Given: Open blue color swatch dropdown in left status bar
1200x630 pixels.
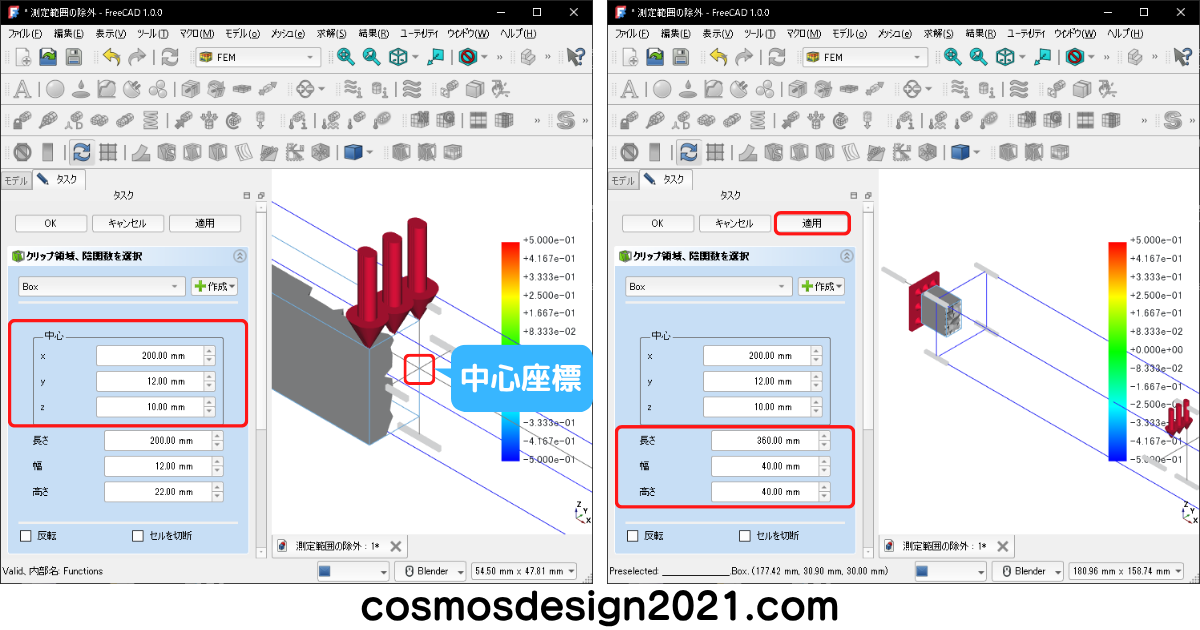Looking at the screenshot, I should pos(353,571).
